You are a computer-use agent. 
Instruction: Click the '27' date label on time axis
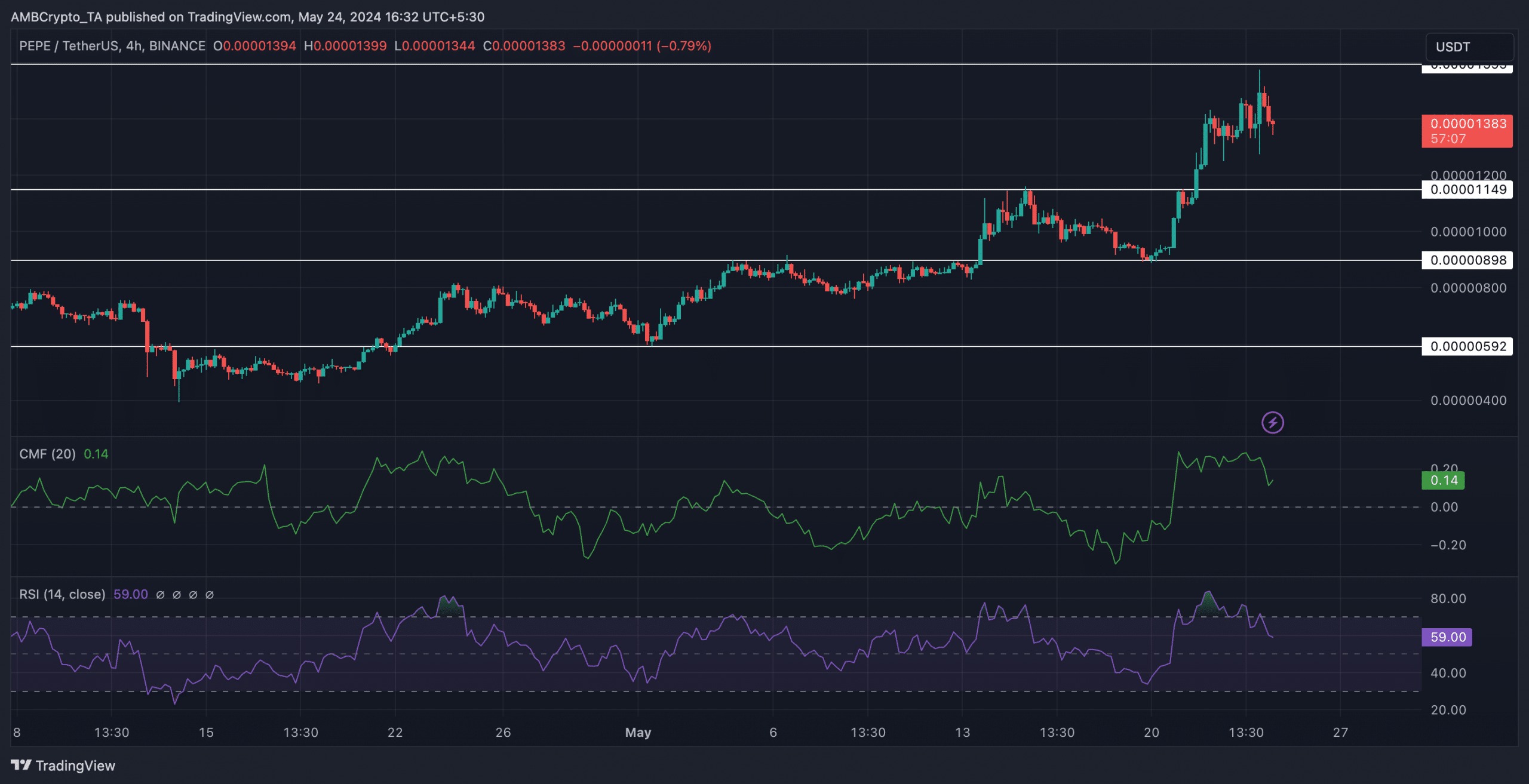(x=1341, y=733)
